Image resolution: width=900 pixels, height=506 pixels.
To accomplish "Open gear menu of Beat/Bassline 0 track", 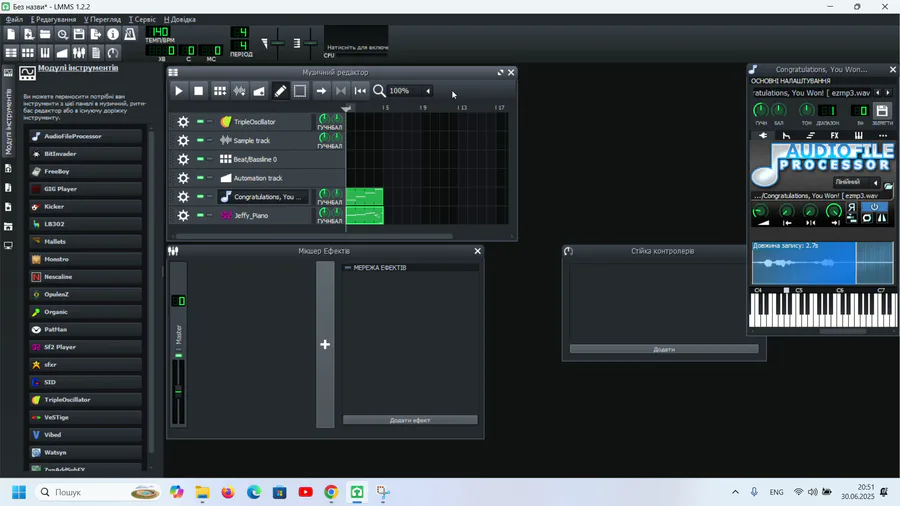I will [x=183, y=159].
